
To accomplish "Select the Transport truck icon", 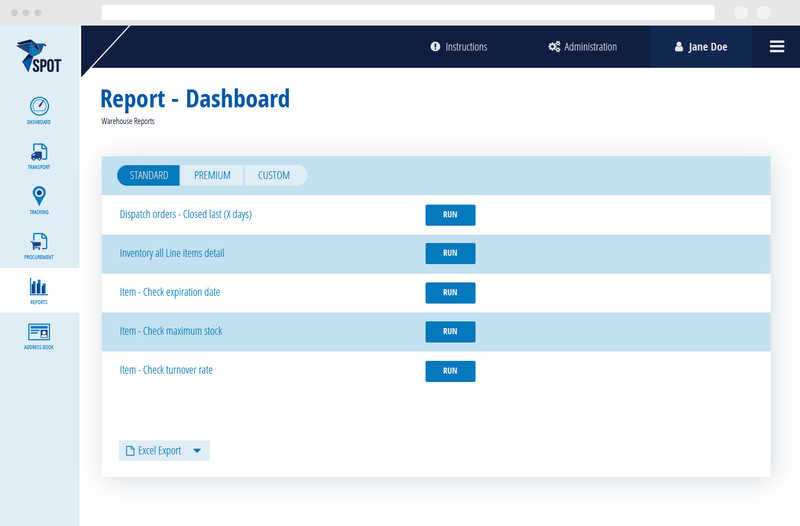I will coord(39,153).
